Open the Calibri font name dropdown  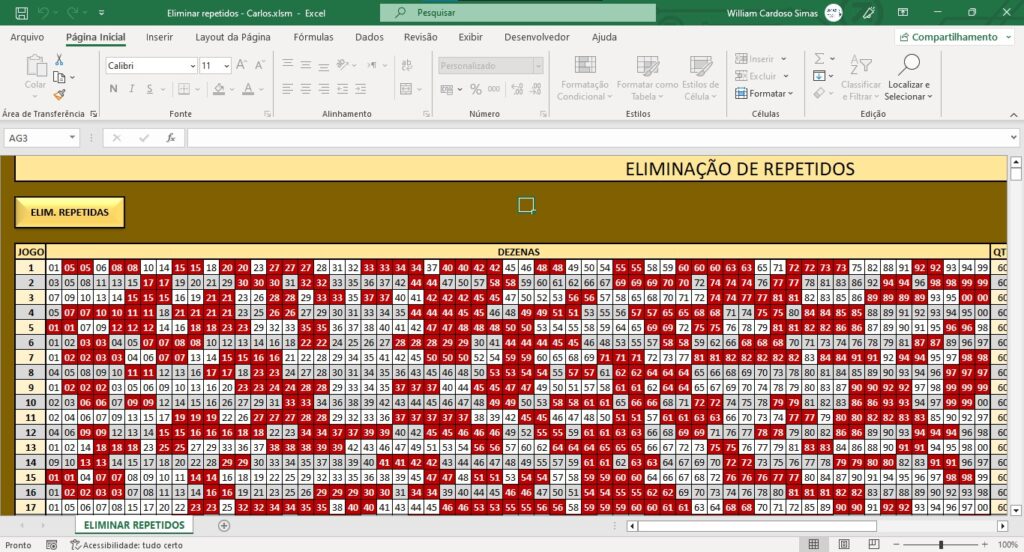193,65
